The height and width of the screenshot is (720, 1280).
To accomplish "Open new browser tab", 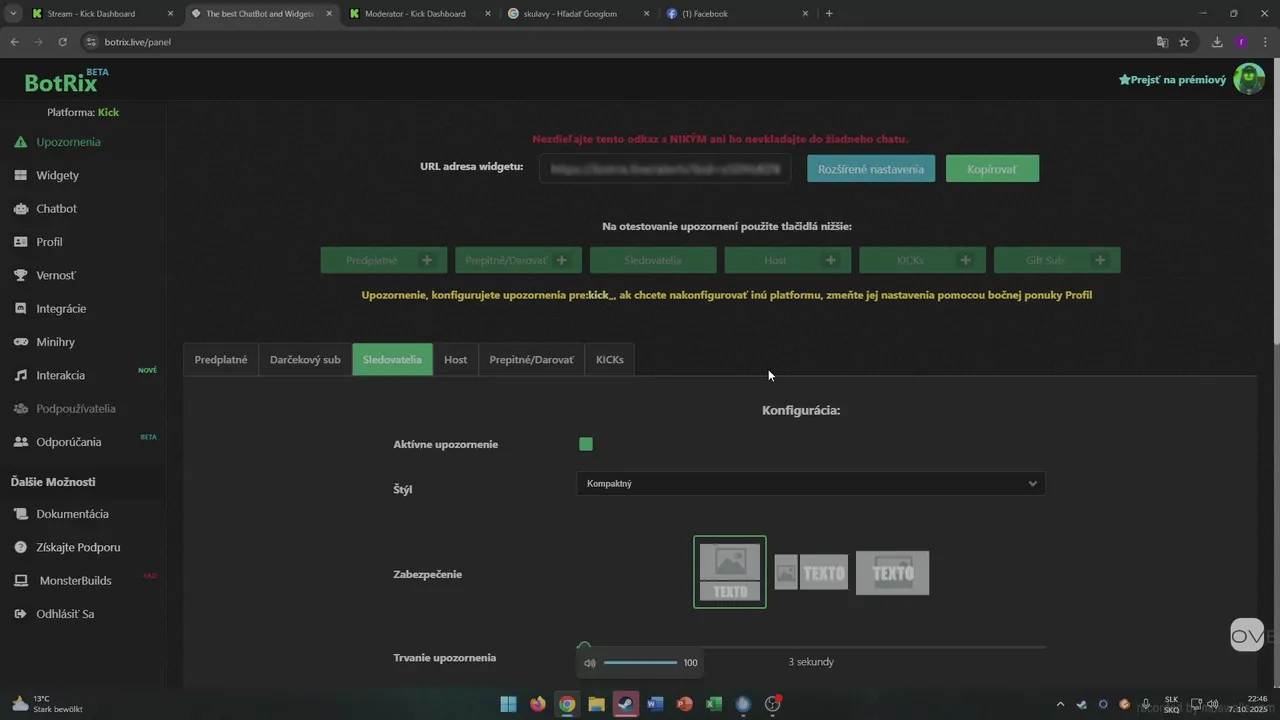I will point(829,14).
